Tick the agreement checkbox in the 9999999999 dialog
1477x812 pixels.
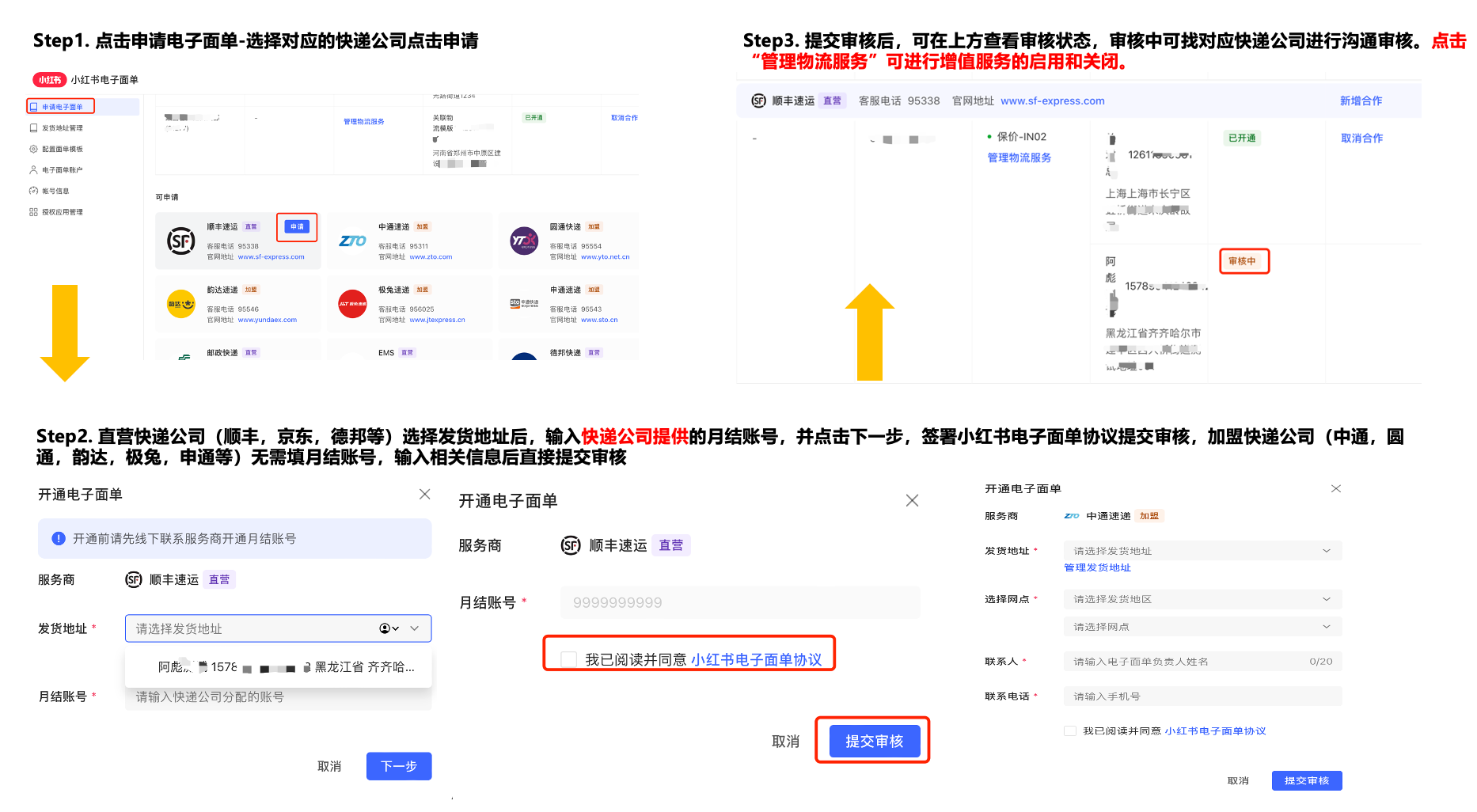(x=568, y=659)
